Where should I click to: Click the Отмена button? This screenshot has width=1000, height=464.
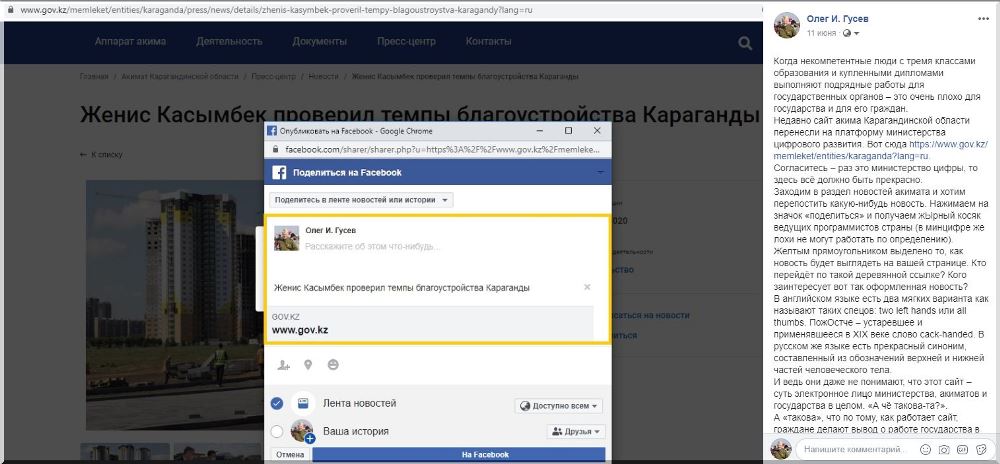290,455
